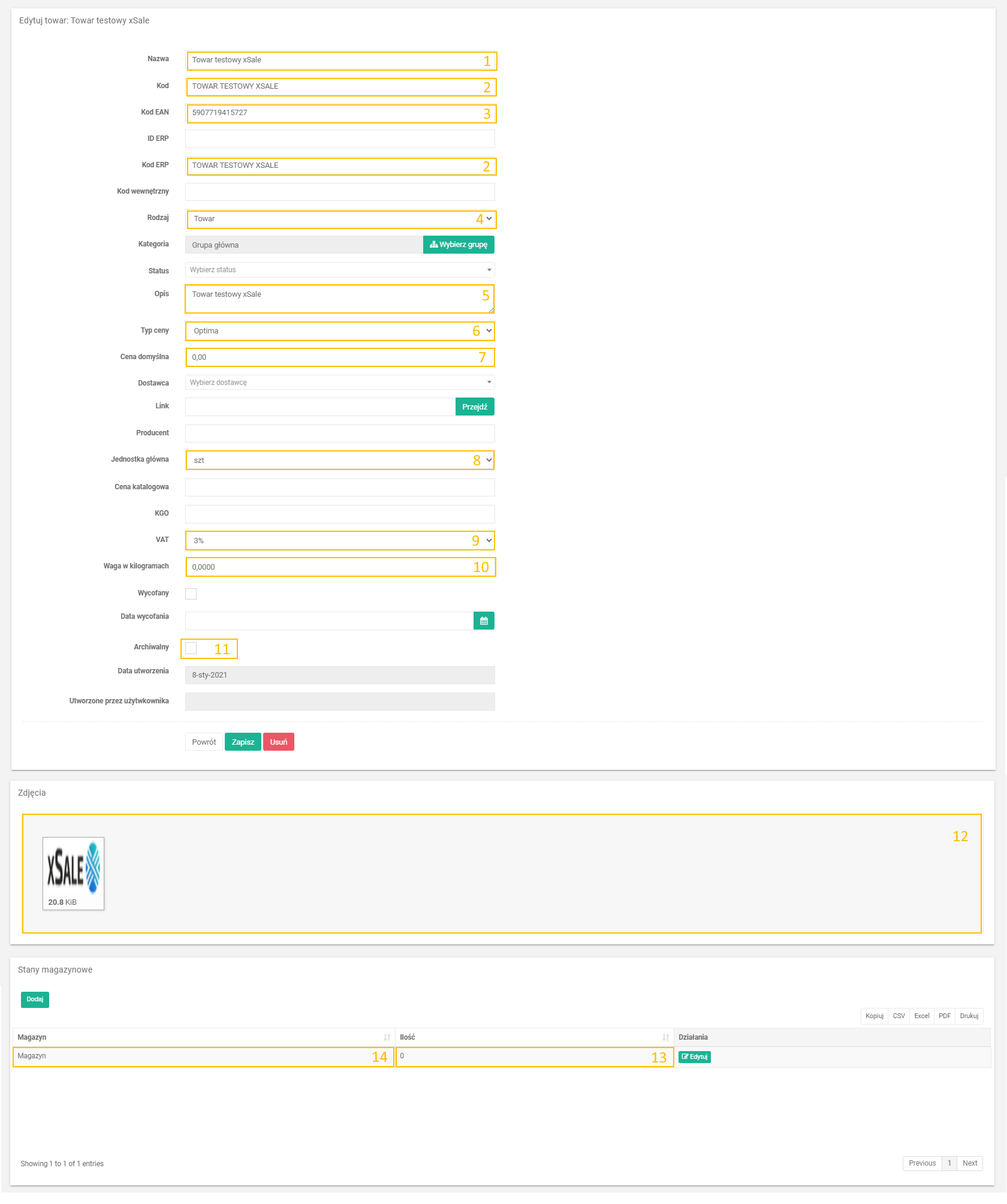Save the product with Zapisz button

243,742
